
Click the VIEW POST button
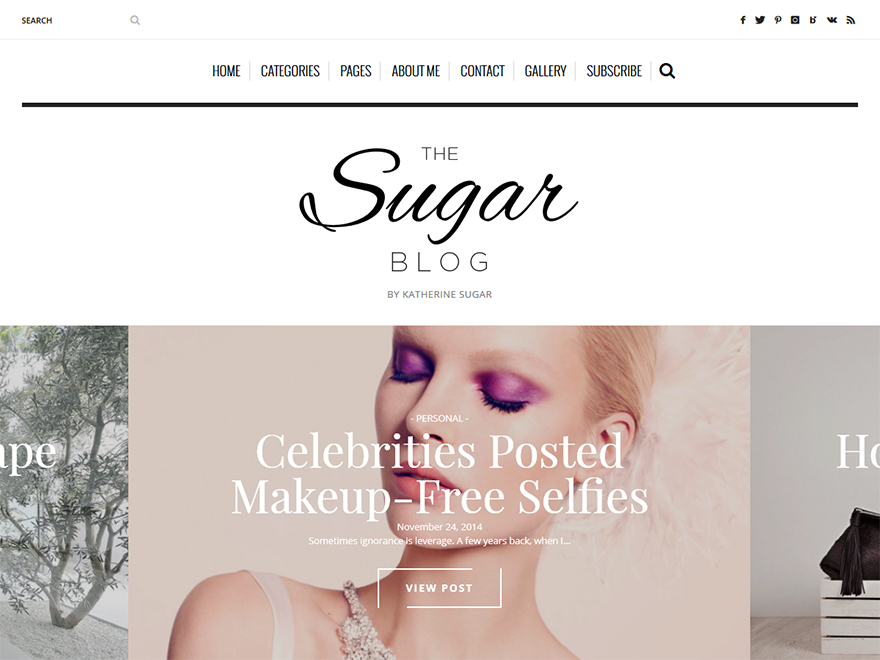[x=439, y=588]
